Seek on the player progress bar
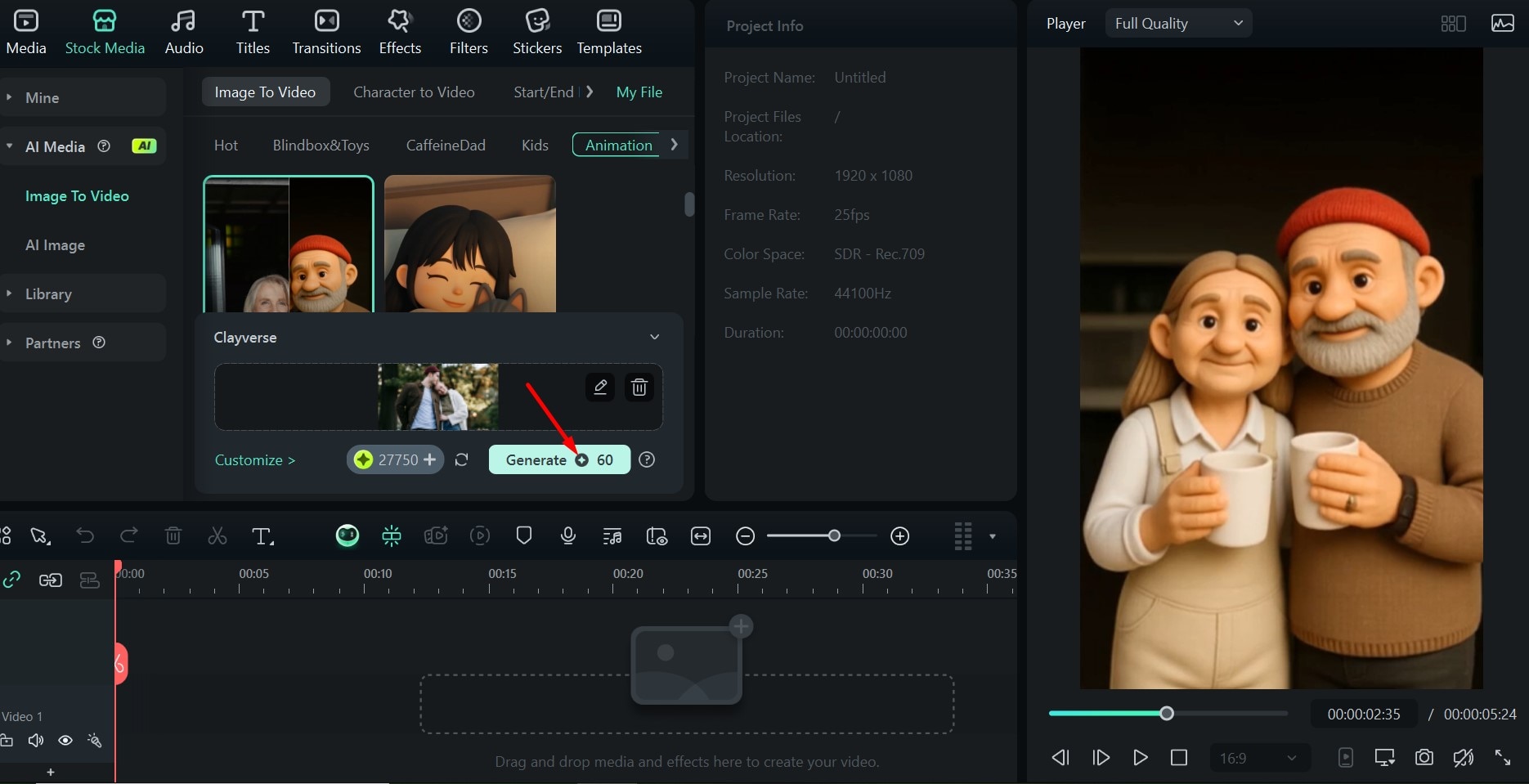The image size is (1529, 784). tap(1168, 714)
